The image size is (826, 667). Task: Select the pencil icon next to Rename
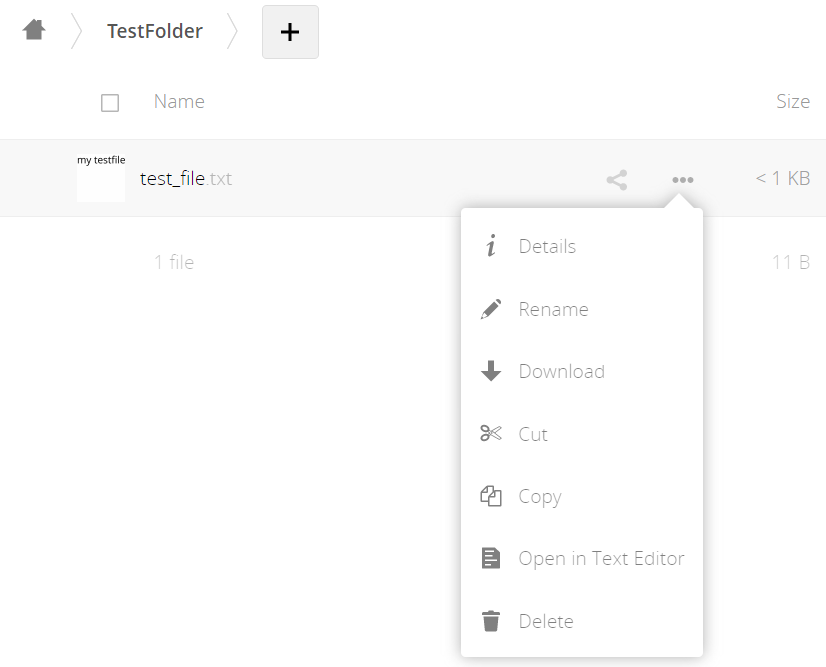coord(490,309)
